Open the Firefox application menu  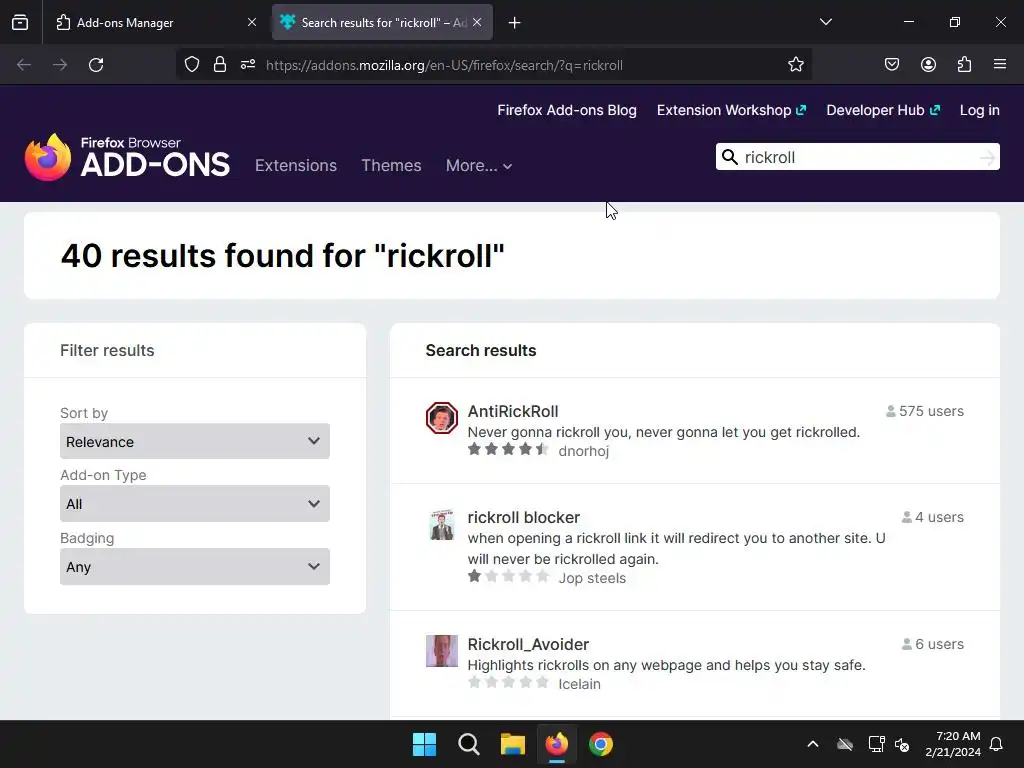(x=1000, y=65)
